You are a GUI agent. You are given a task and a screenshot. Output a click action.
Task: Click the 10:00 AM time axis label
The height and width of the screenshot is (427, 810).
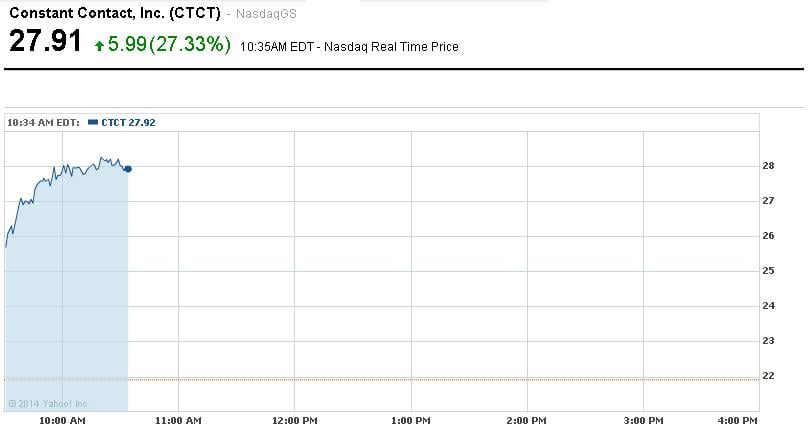(x=62, y=420)
